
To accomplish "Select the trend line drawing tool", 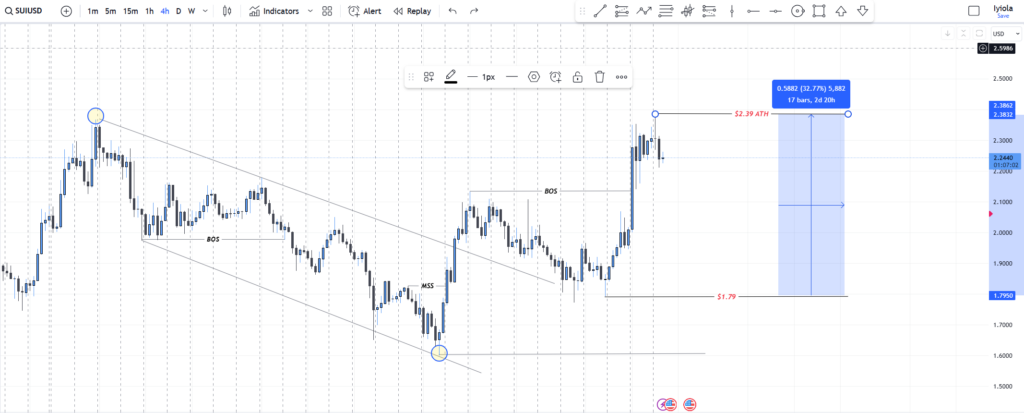I will click(601, 11).
